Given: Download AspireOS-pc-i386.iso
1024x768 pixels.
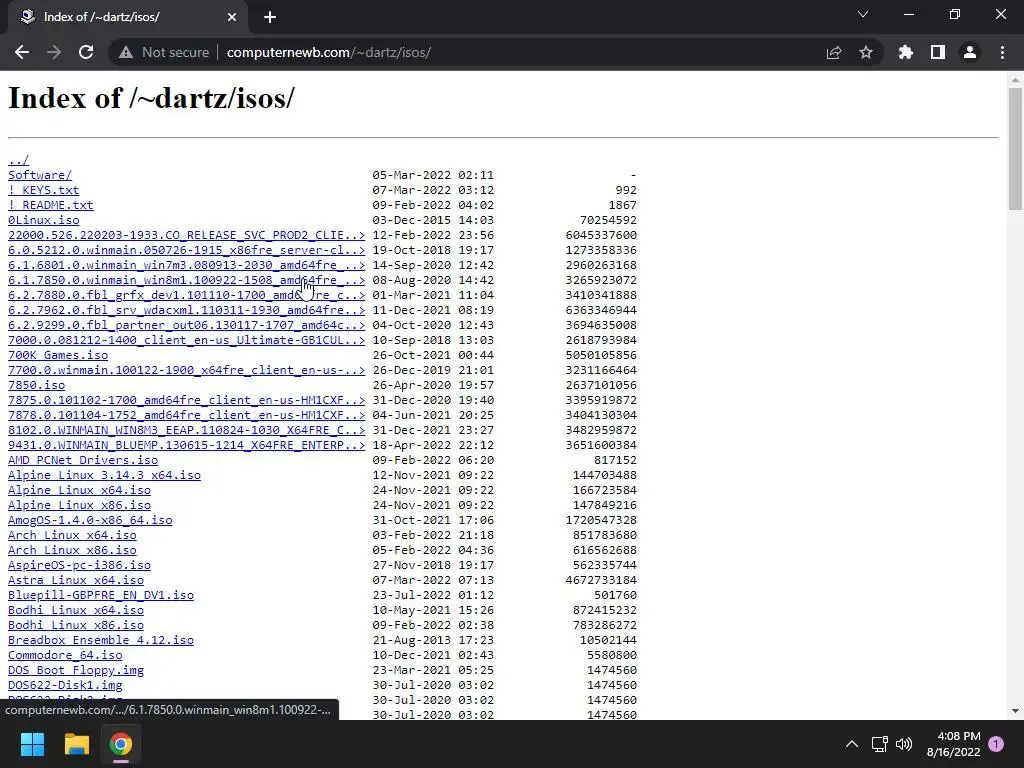Looking at the screenshot, I should click(79, 566).
